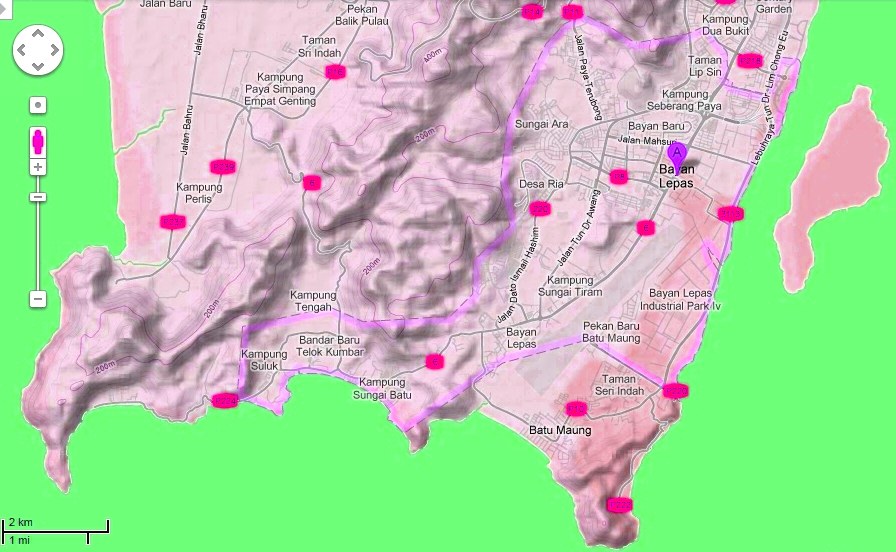Screen dimensions: 896x552
Task: Pan the map right using the east arrow
Action: (x=54, y=50)
